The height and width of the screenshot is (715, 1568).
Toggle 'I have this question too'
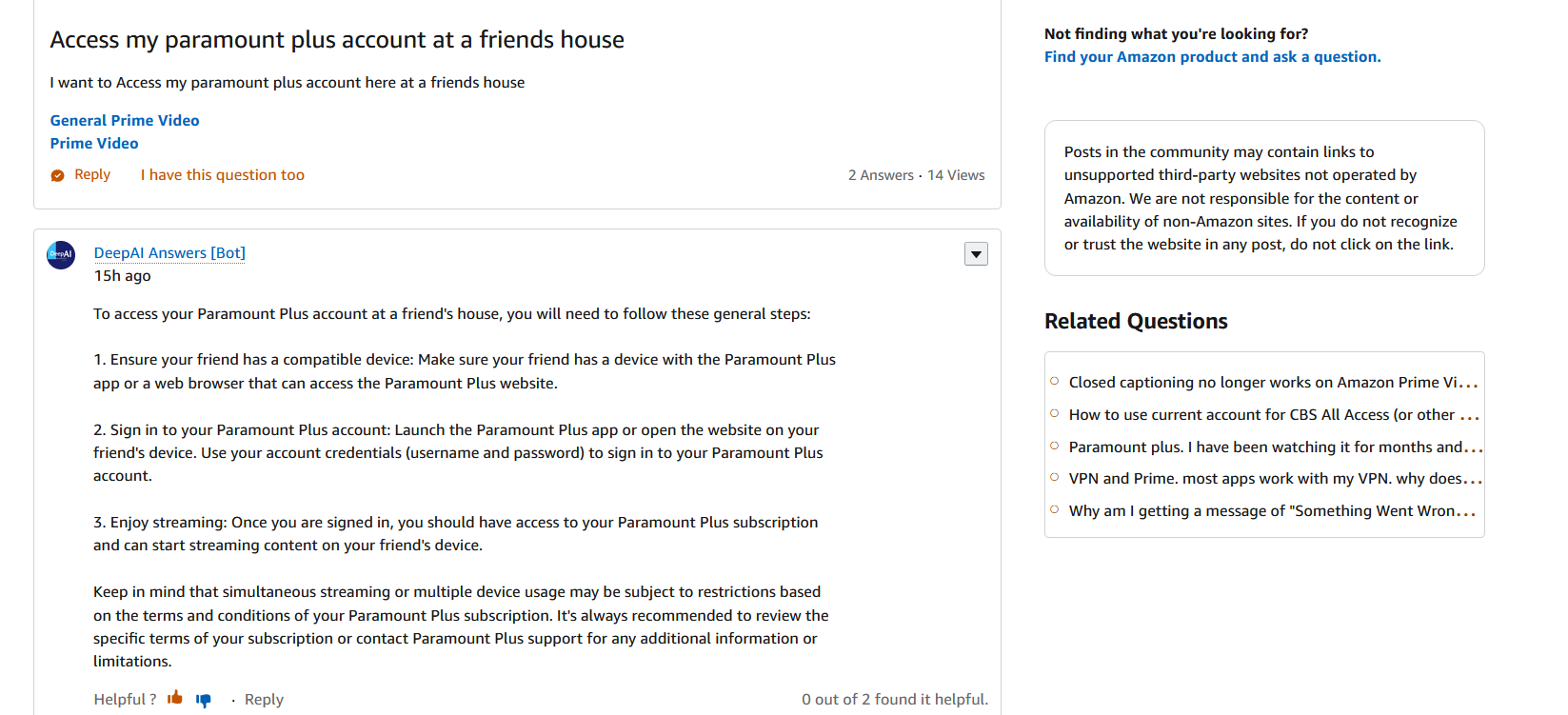tap(222, 174)
